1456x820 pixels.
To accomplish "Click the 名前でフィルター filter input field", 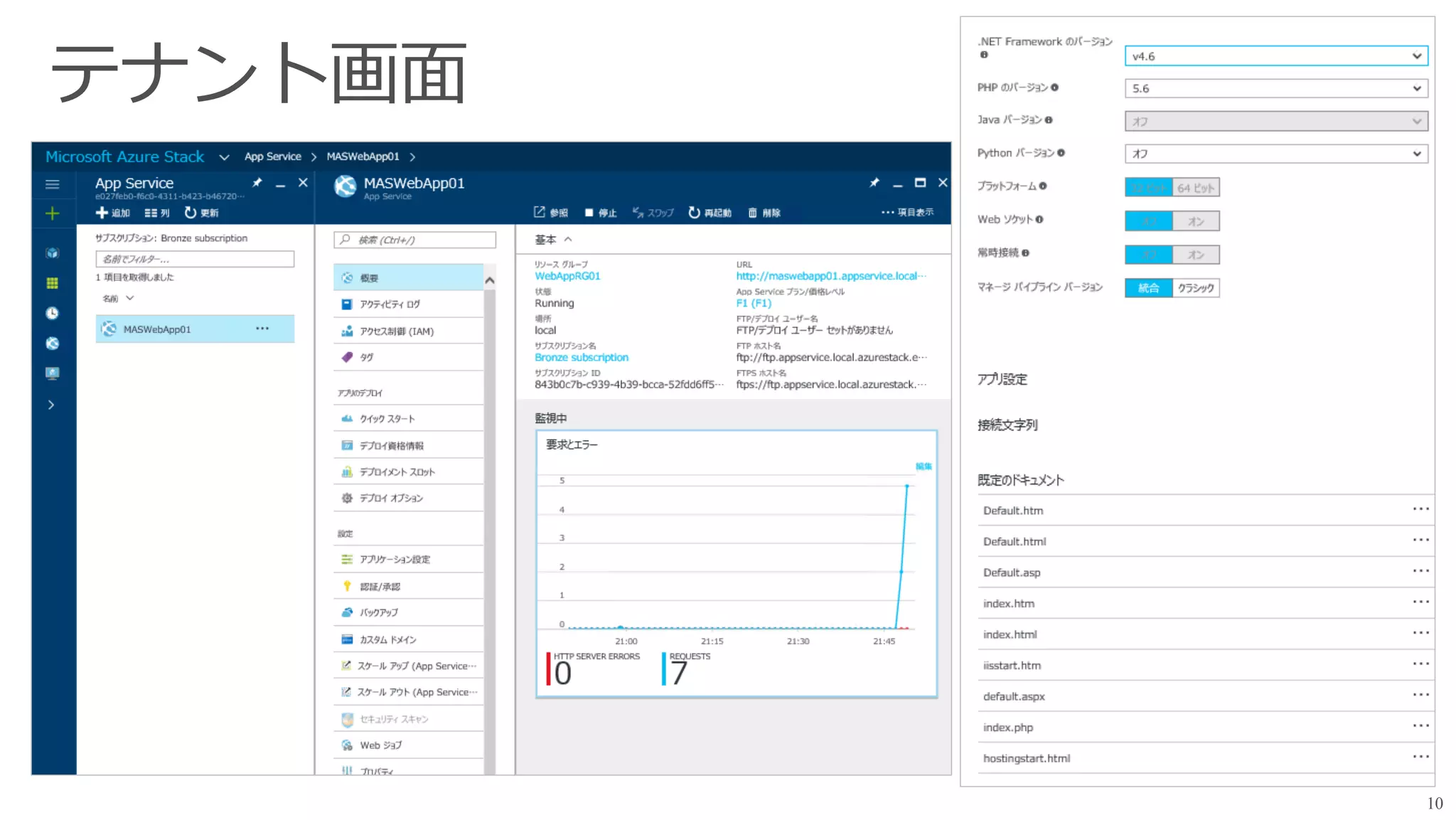I will click(x=195, y=259).
